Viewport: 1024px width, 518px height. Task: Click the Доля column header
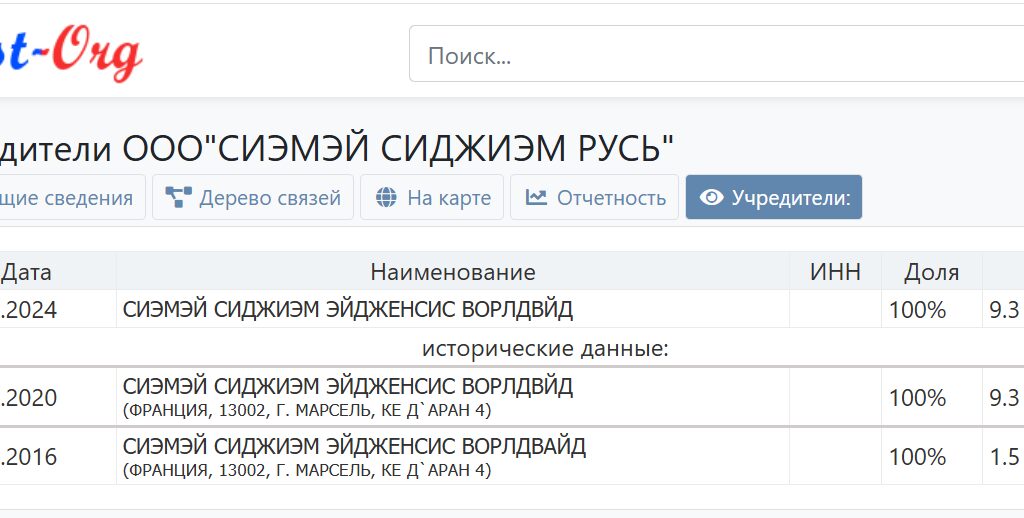point(931,272)
